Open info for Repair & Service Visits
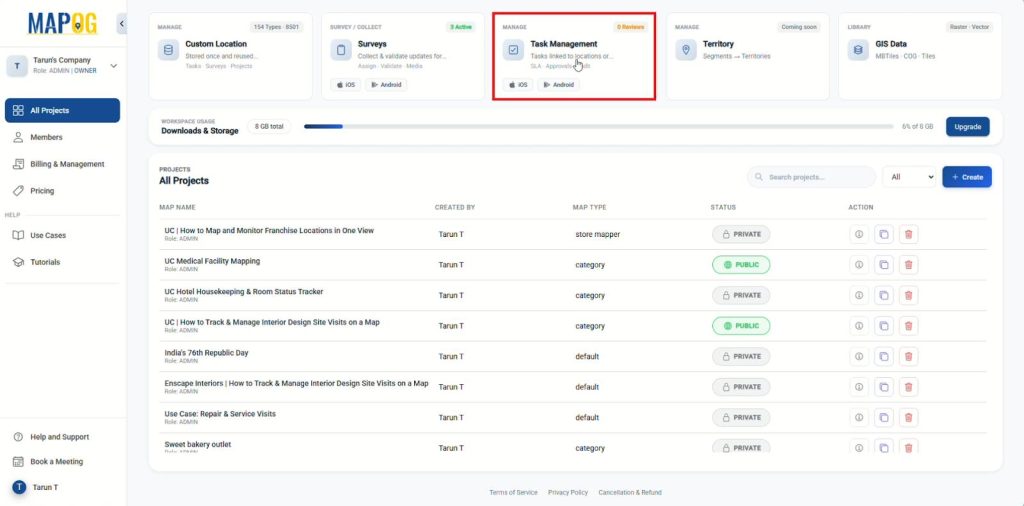 pyautogui.click(x=859, y=417)
